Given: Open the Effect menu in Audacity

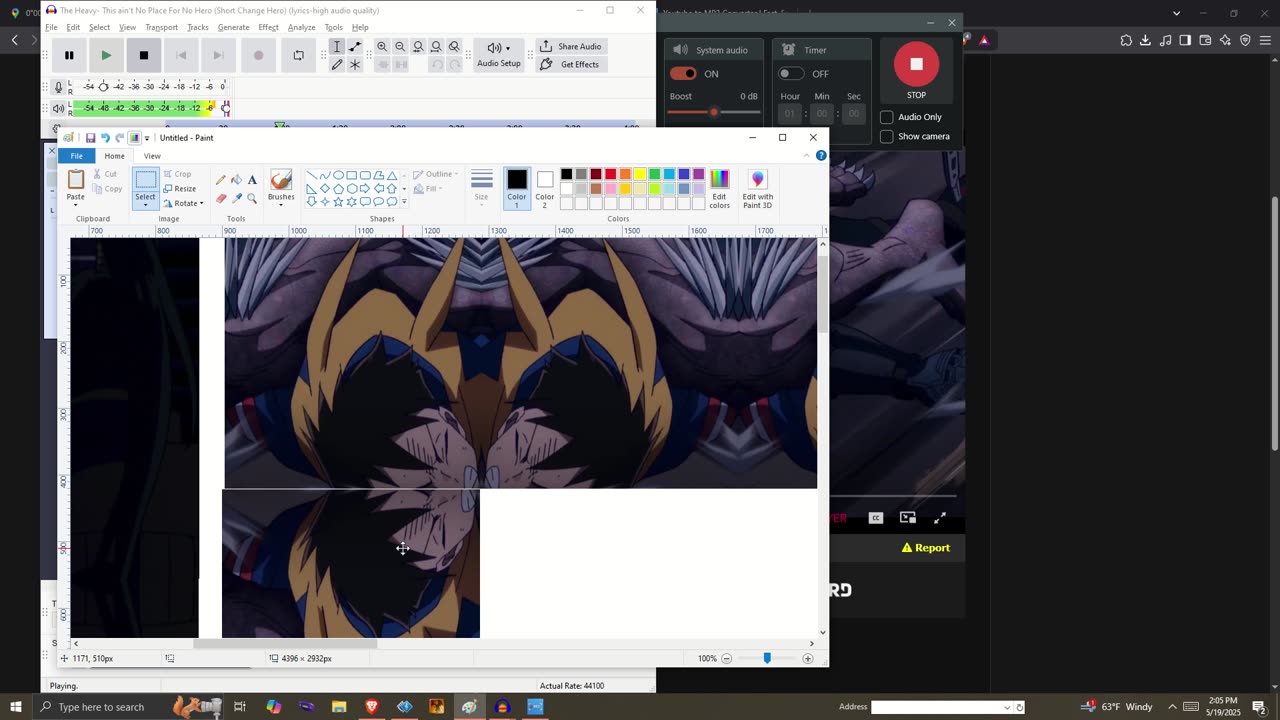Looking at the screenshot, I should tap(268, 27).
